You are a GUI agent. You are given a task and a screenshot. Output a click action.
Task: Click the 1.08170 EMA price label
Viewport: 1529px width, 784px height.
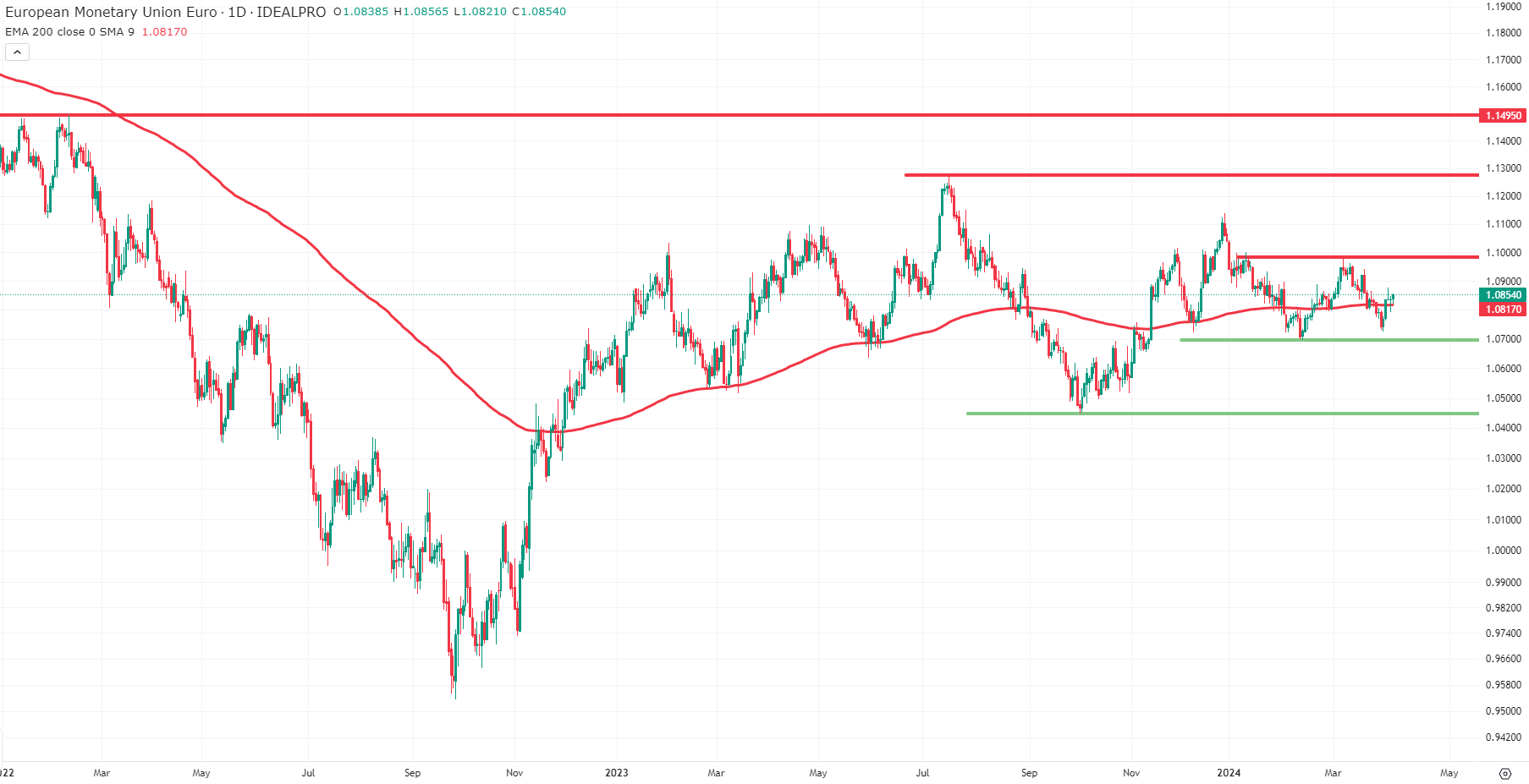(1504, 310)
